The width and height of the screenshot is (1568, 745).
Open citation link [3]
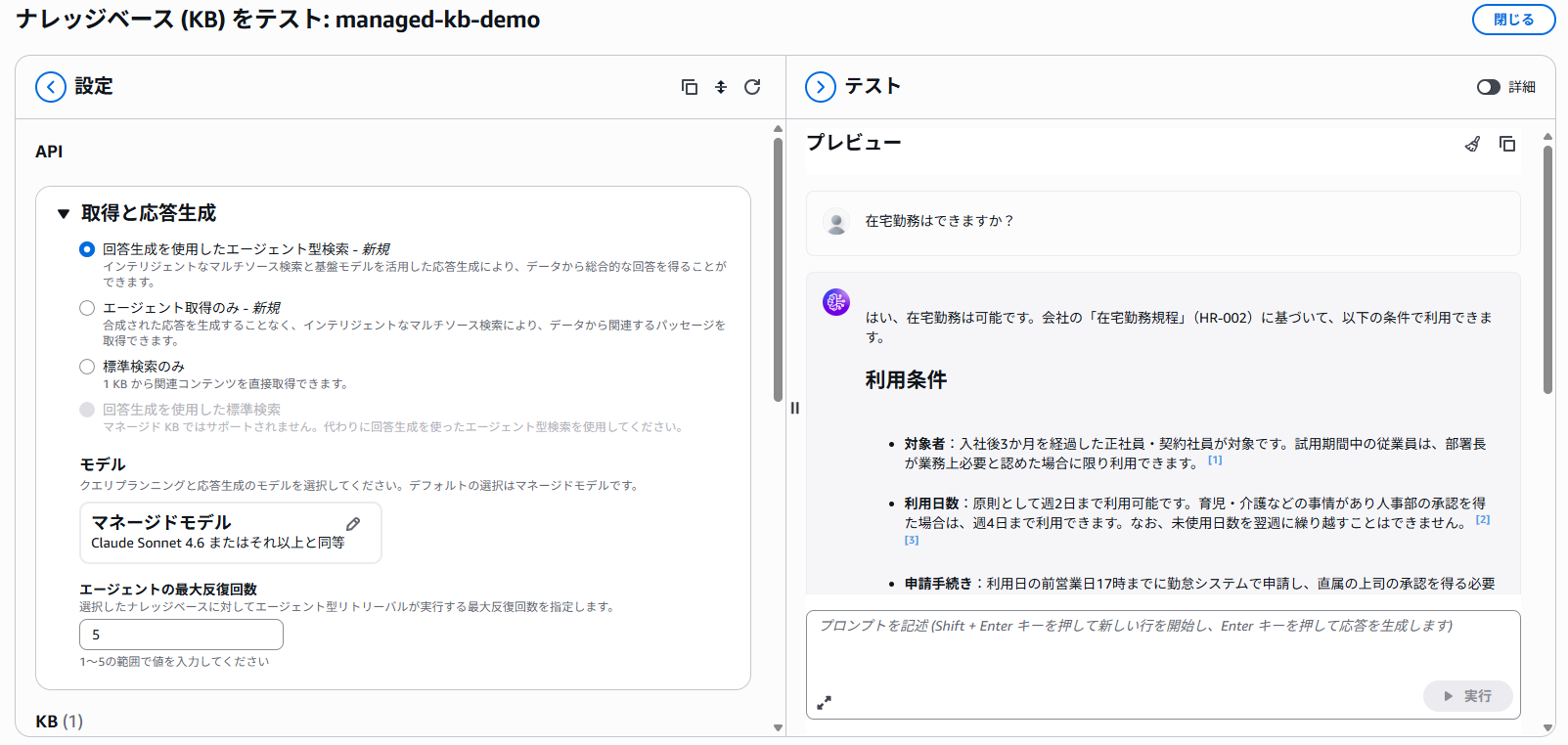click(912, 540)
